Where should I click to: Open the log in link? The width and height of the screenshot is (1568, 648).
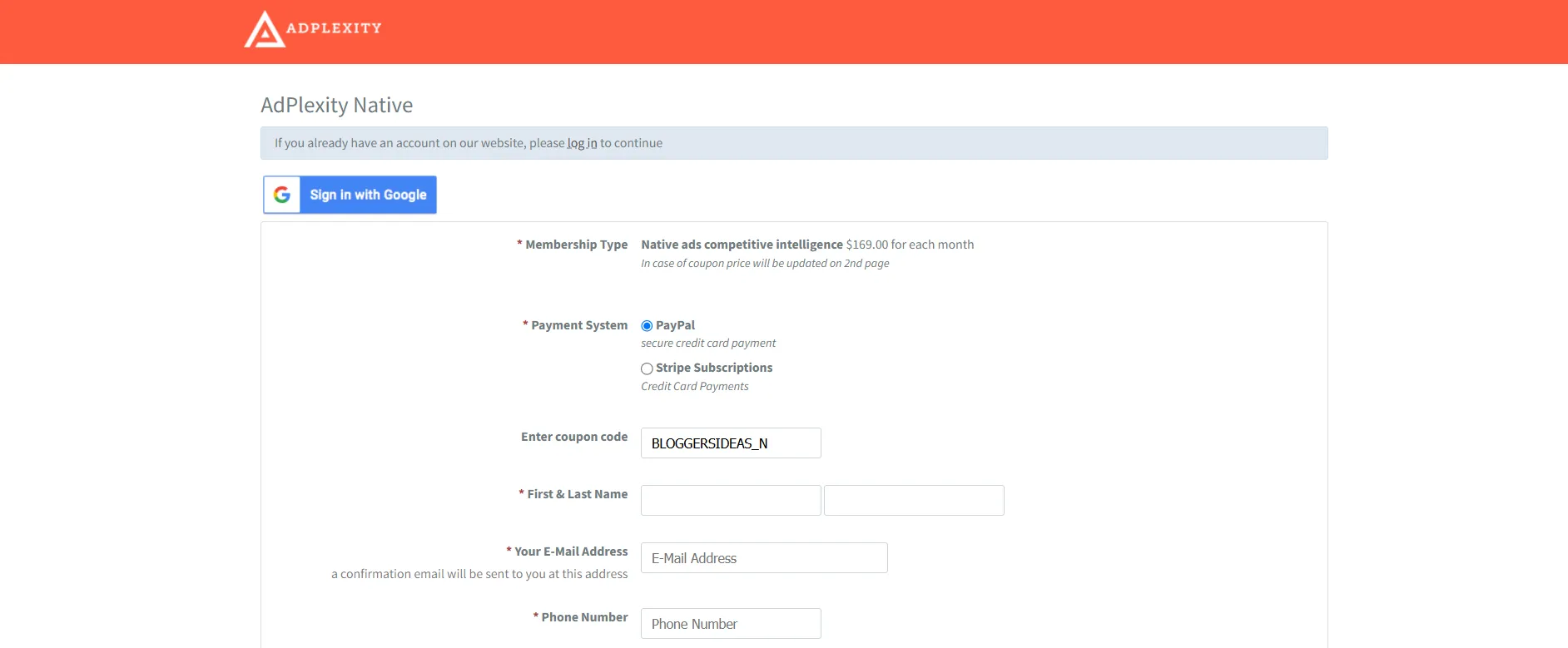[583, 143]
